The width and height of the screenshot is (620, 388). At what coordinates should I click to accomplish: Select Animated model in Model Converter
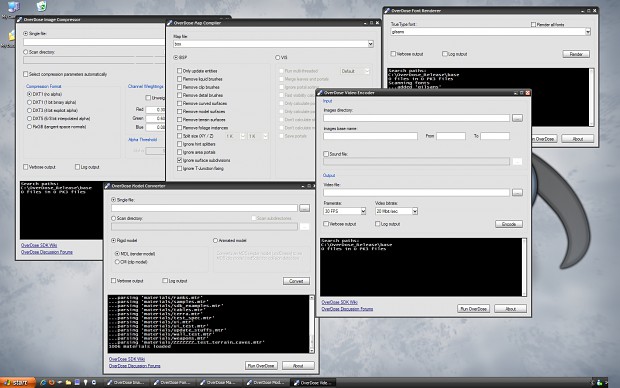[x=215, y=240]
